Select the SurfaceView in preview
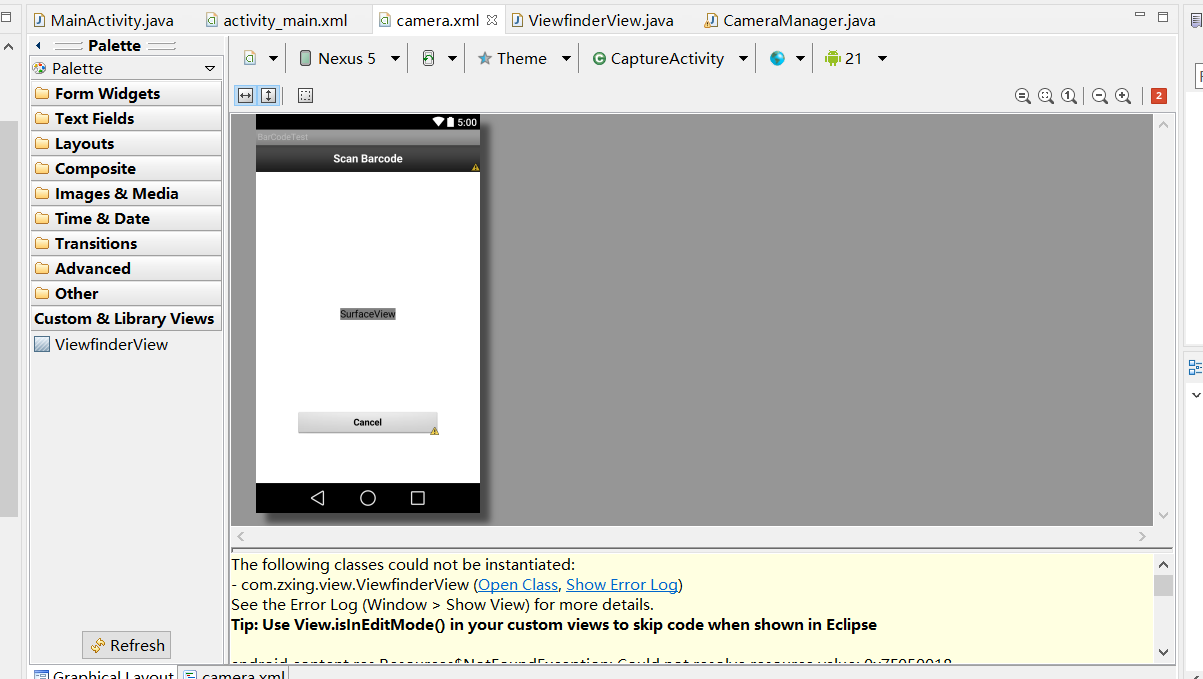 [x=368, y=314]
